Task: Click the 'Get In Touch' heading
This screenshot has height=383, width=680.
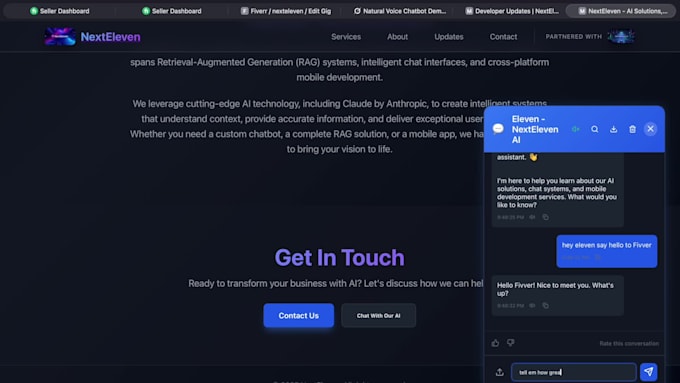Action: click(x=340, y=257)
